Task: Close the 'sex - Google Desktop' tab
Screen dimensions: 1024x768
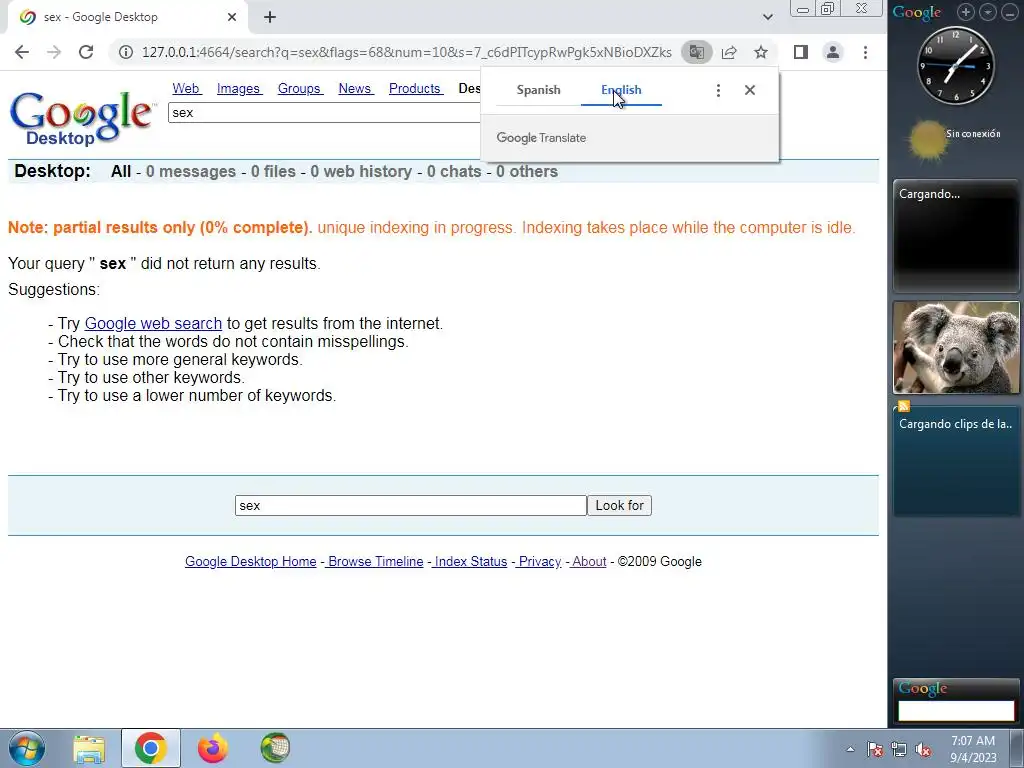Action: pos(232,17)
